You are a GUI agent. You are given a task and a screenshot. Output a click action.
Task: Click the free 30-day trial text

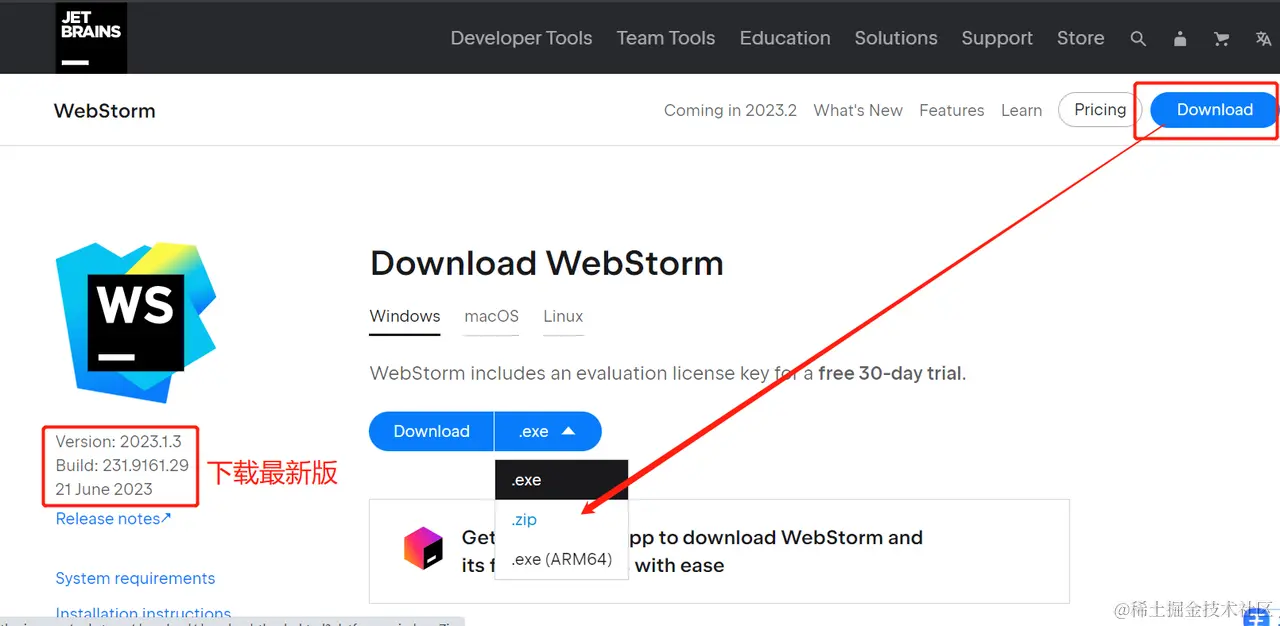(890, 373)
